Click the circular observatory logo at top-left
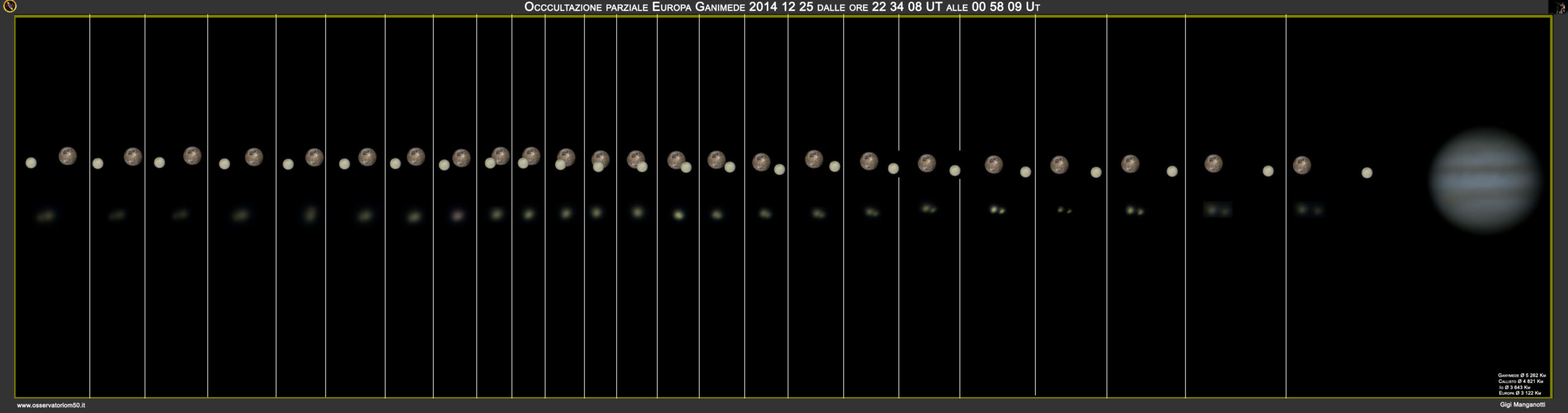This screenshot has height=413, width=1568. (10, 6)
